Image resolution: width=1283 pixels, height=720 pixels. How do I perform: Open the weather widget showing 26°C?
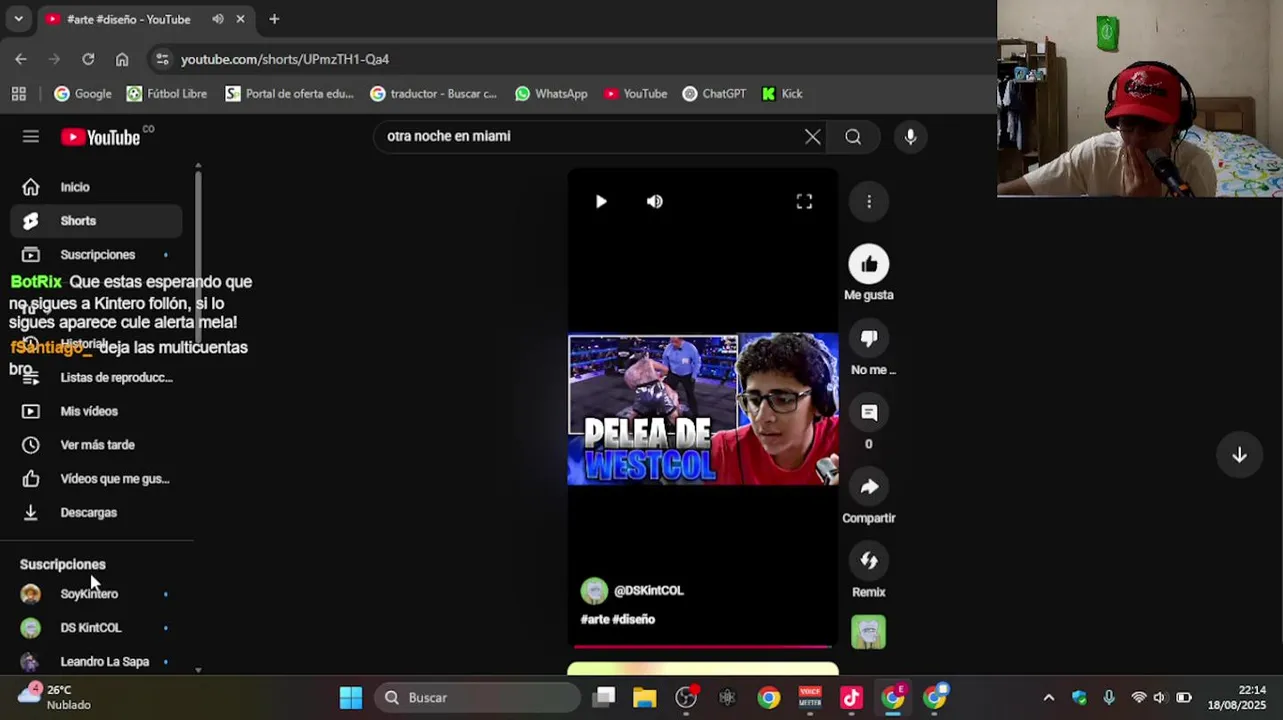pyautogui.click(x=55, y=697)
